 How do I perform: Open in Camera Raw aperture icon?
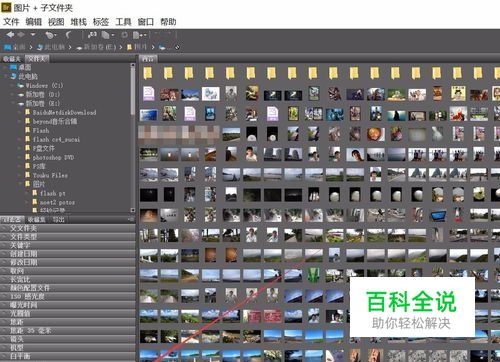click(125, 35)
